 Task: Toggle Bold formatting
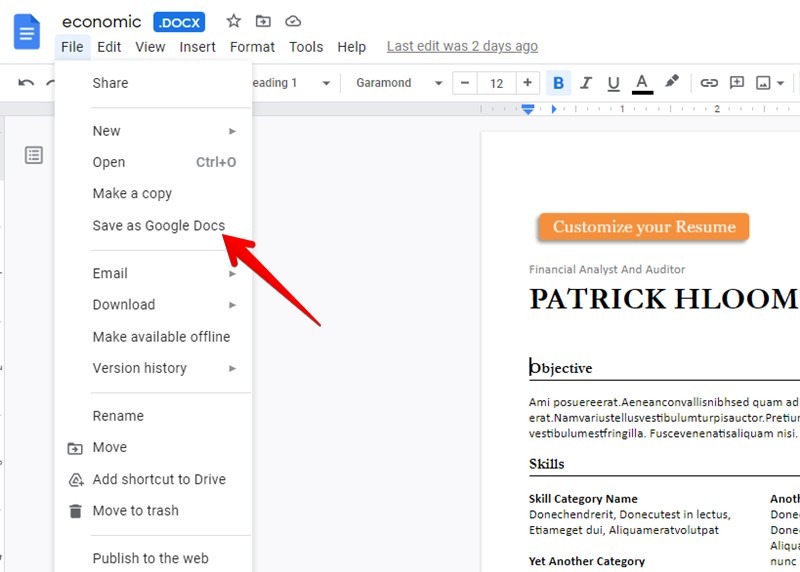click(x=558, y=83)
